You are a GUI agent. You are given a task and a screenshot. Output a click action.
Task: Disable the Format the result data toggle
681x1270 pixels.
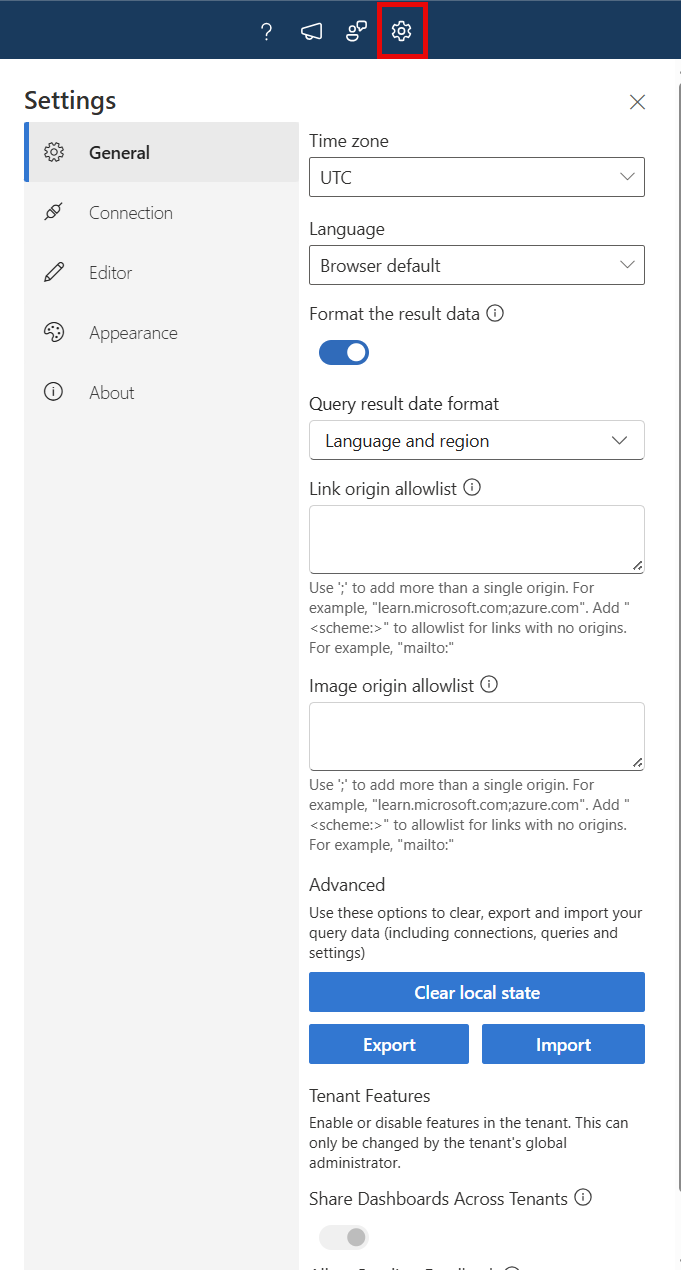point(343,352)
